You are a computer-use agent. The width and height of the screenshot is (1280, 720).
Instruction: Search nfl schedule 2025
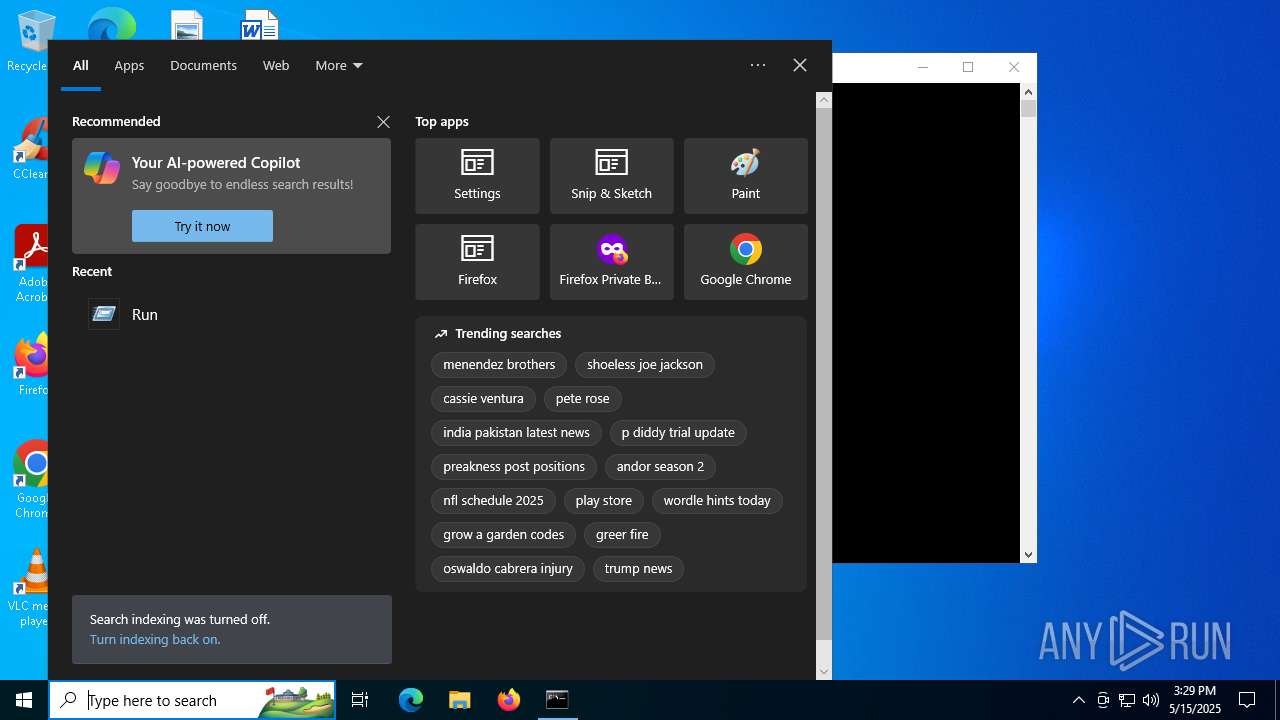click(x=493, y=500)
